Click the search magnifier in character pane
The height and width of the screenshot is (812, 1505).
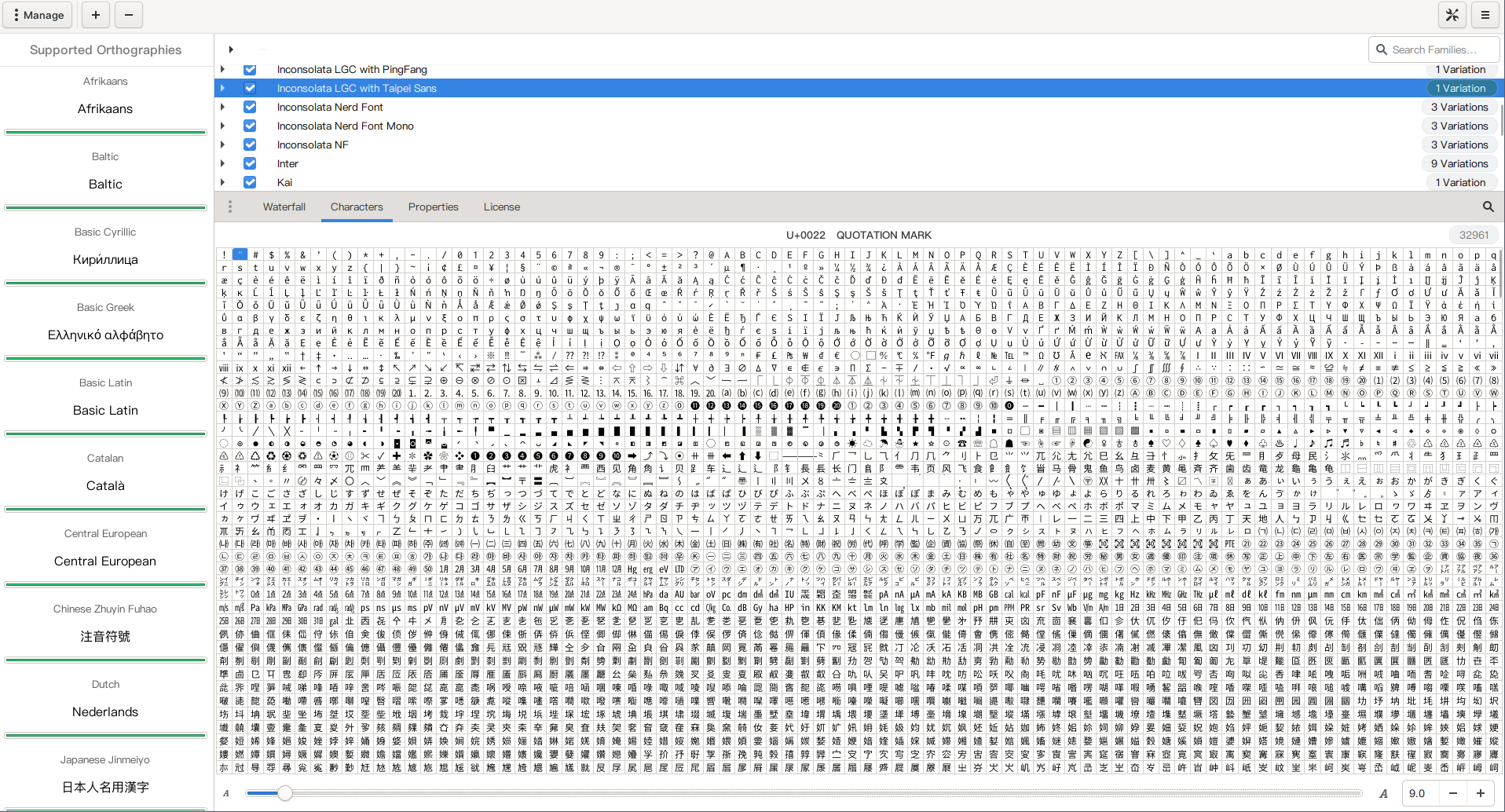point(1488,207)
